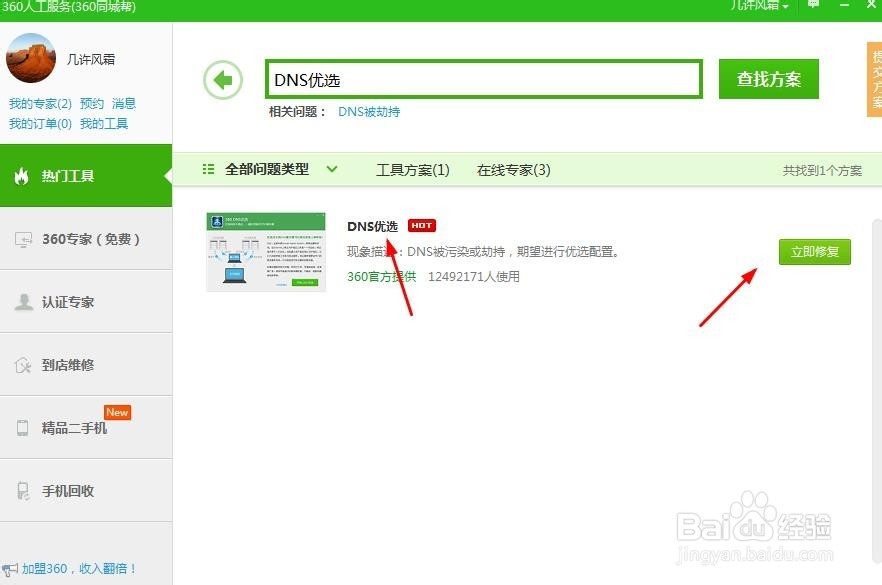Click the feedback chat icon in title bar
The height and width of the screenshot is (585, 882).
click(813, 4)
